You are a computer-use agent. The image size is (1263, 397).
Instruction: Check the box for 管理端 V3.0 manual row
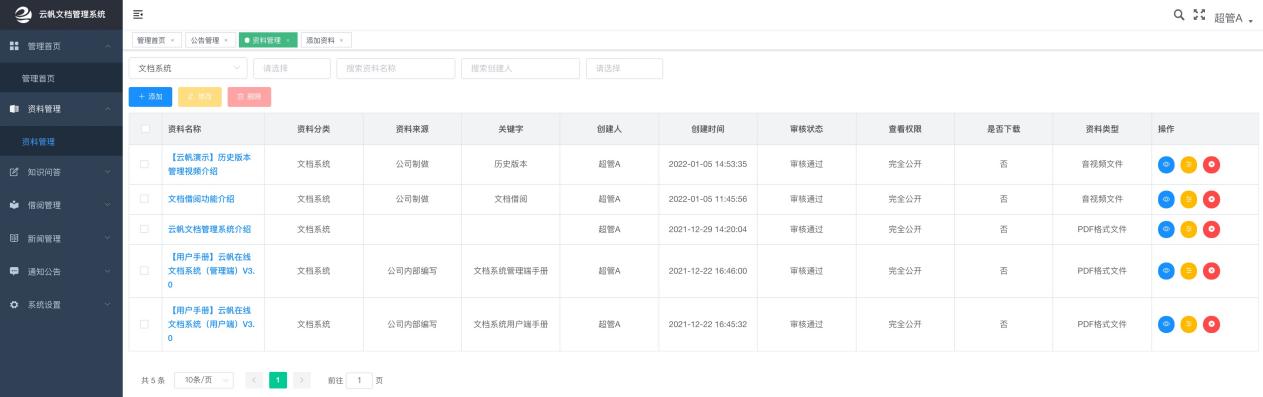click(145, 270)
